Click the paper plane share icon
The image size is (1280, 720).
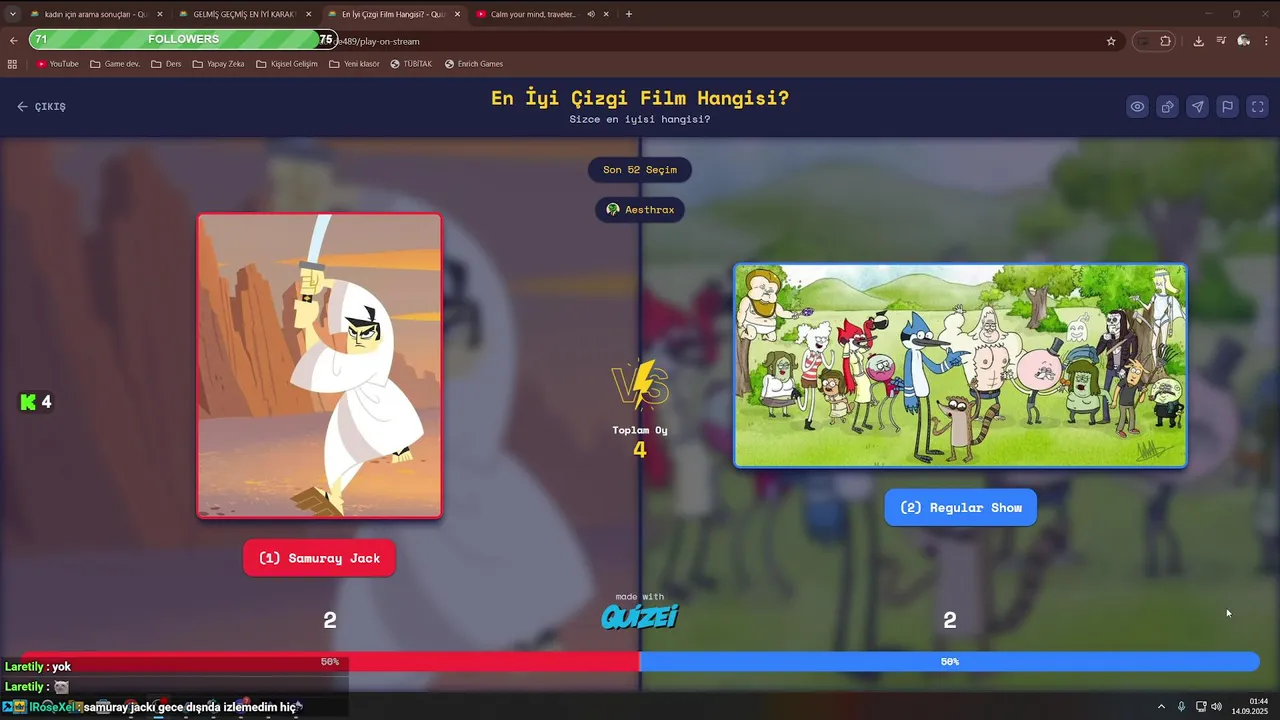(1197, 107)
